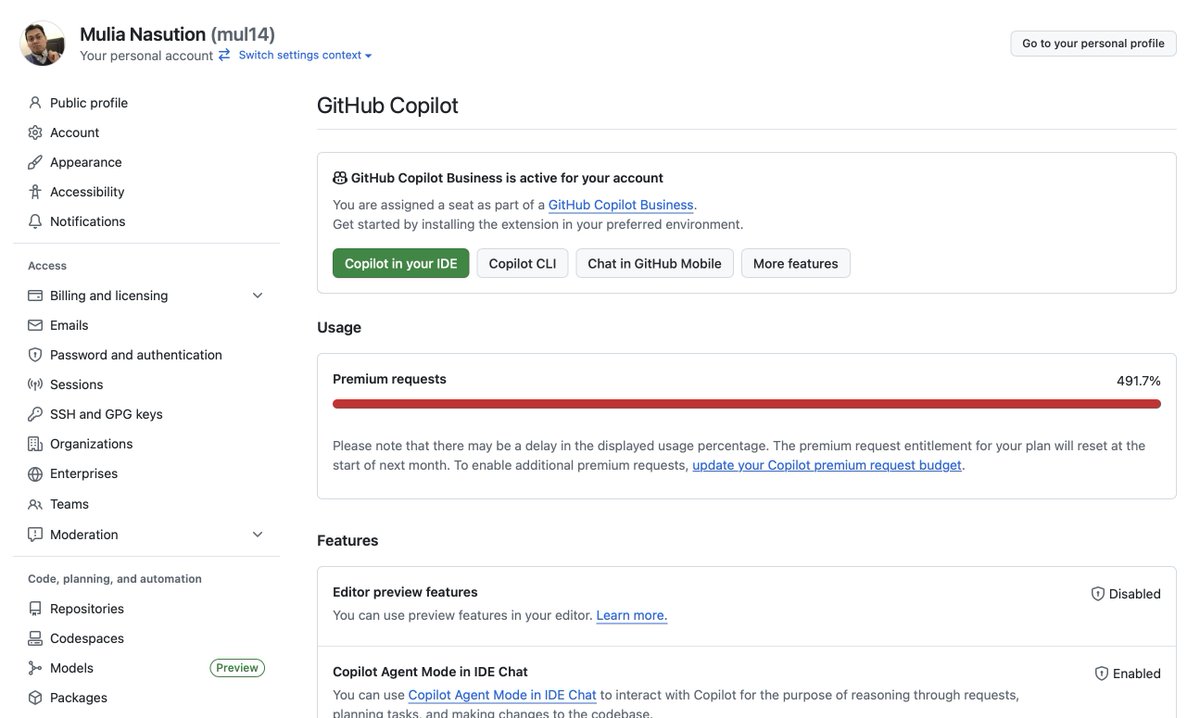Click the Appearance paintbrush icon
This screenshot has width=1200, height=718.
[x=35, y=162]
